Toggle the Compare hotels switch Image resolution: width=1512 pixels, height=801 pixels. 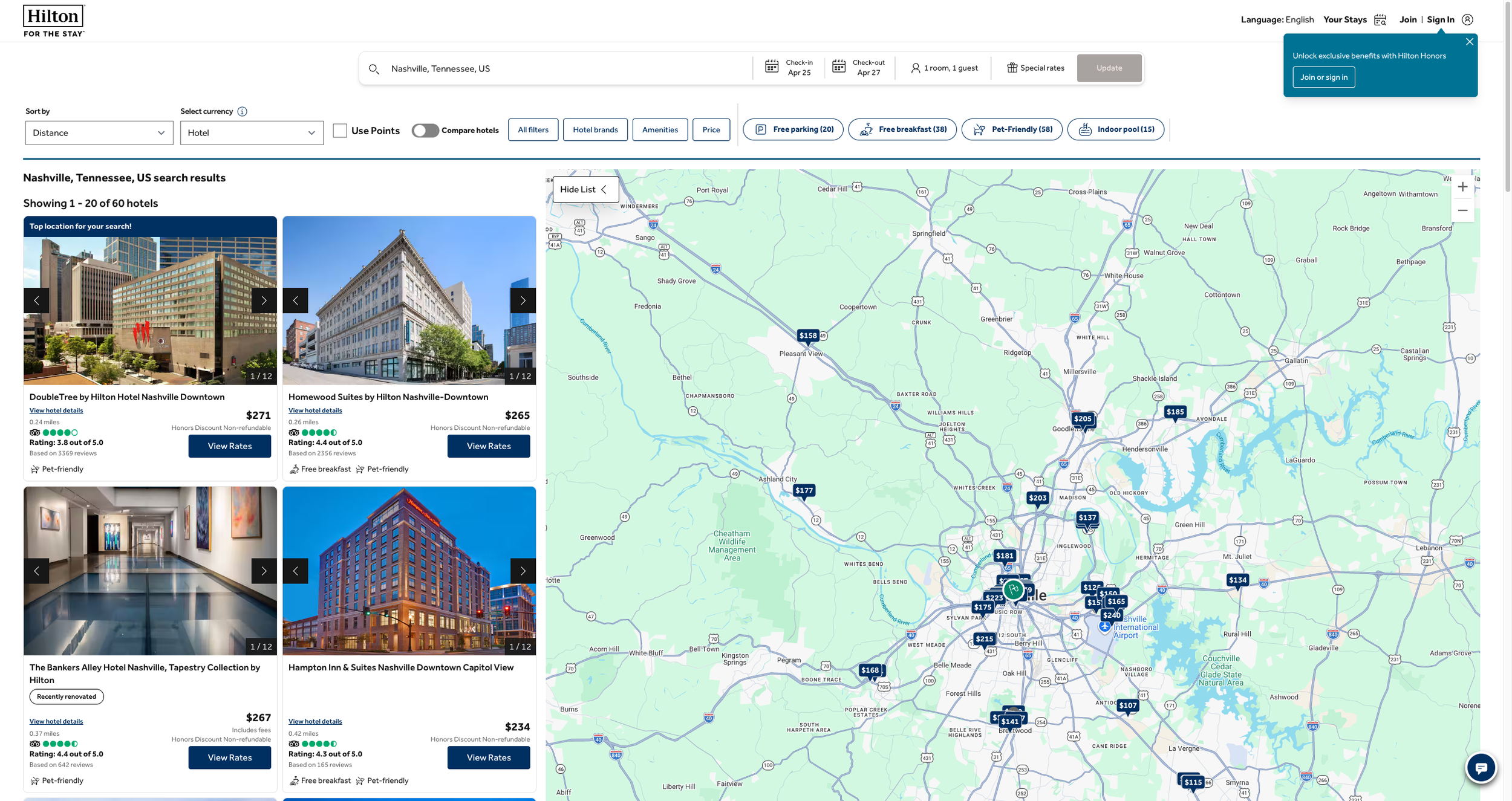pyautogui.click(x=425, y=131)
